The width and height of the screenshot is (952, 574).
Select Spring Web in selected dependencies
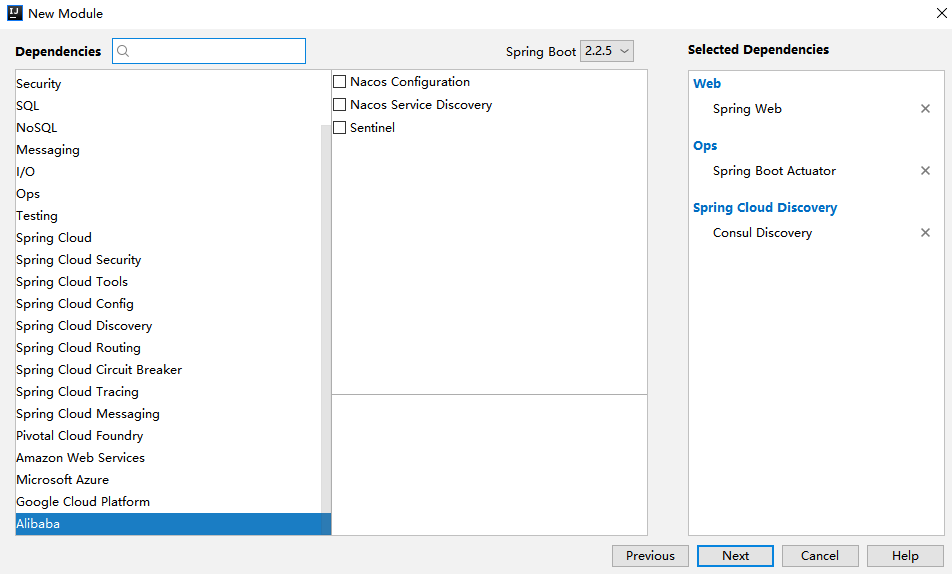click(747, 109)
